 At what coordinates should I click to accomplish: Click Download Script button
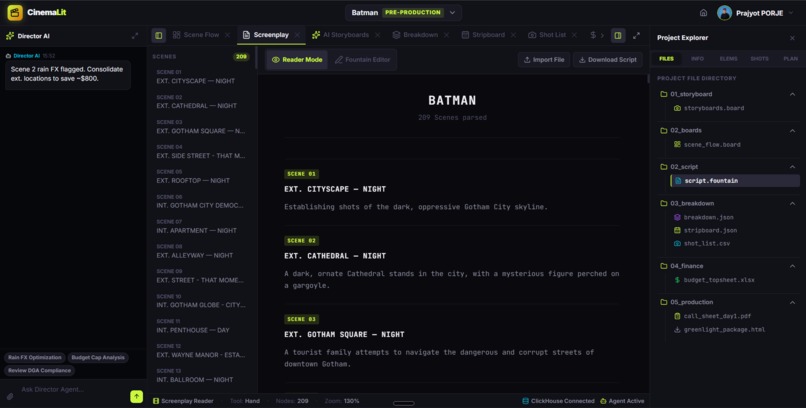point(608,60)
